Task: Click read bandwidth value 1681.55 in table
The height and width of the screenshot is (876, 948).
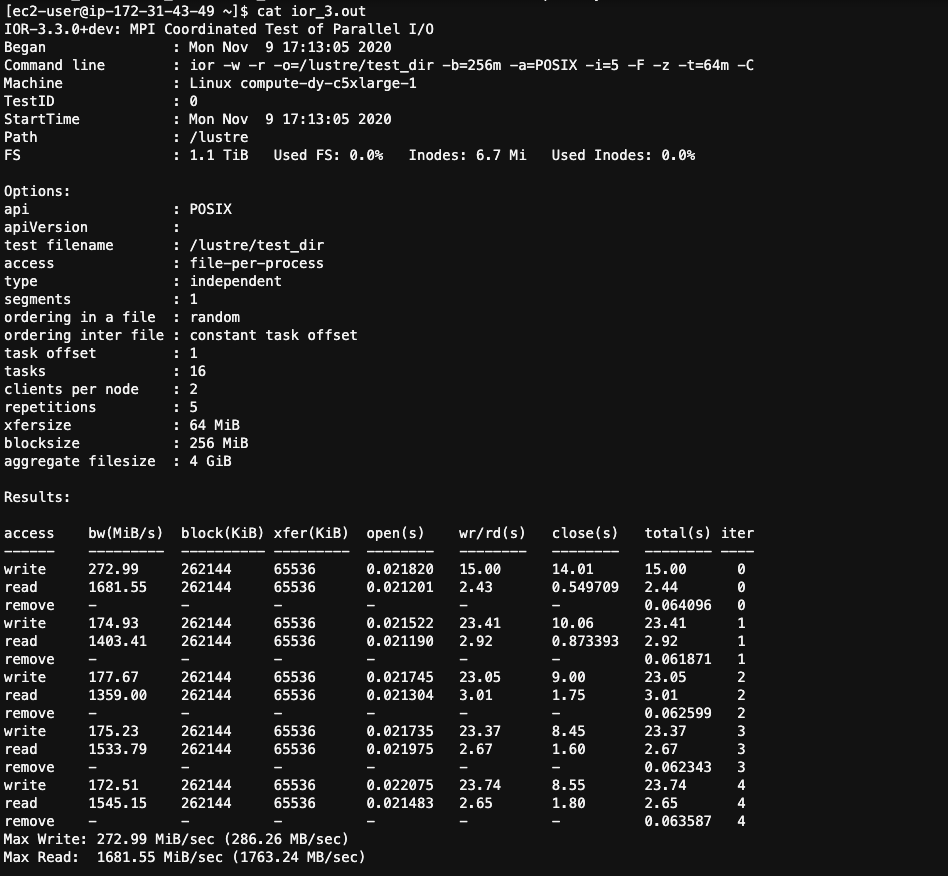Action: coord(117,588)
